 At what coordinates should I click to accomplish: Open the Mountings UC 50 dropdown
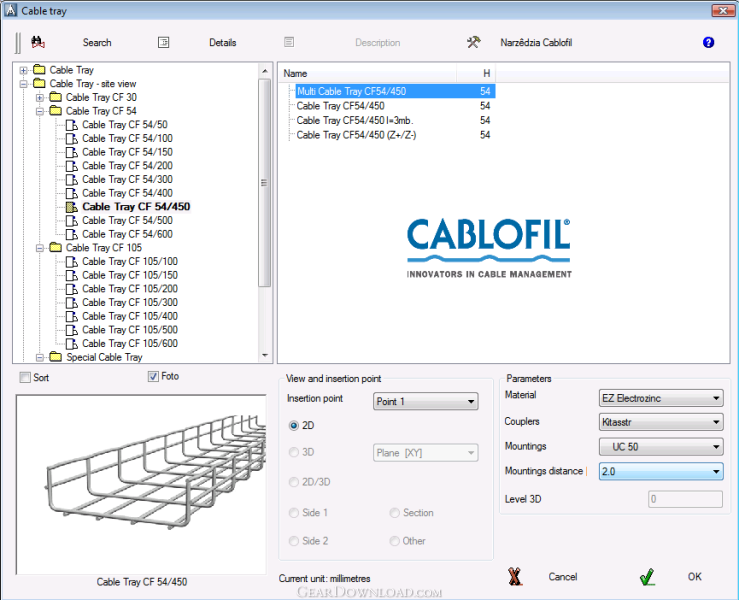pos(661,446)
